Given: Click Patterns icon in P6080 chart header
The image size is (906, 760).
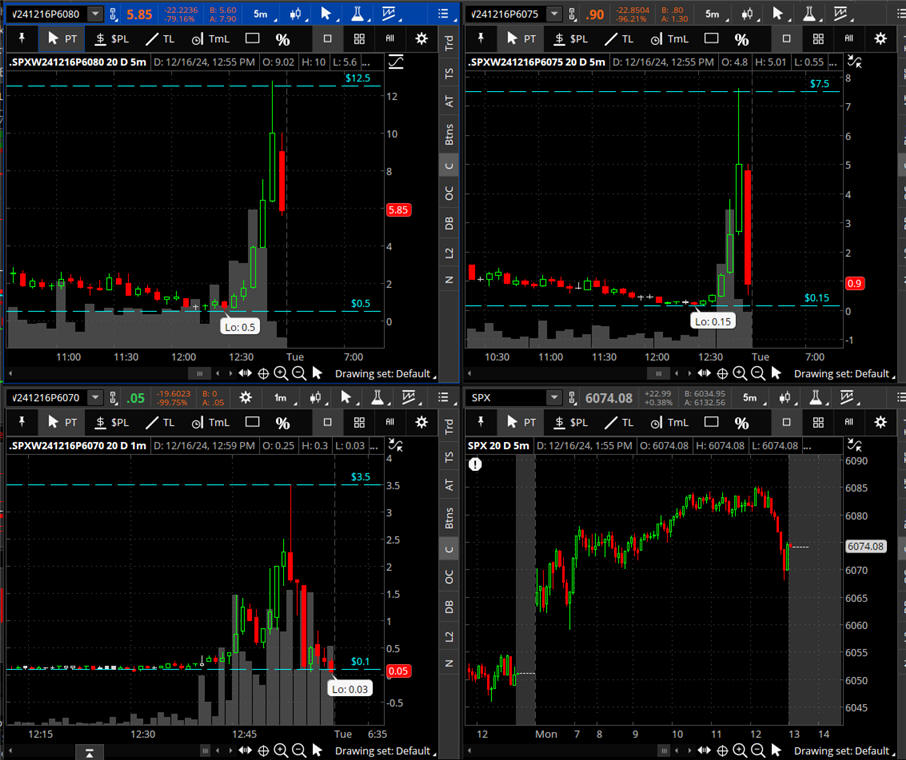Looking at the screenshot, I should (388, 14).
